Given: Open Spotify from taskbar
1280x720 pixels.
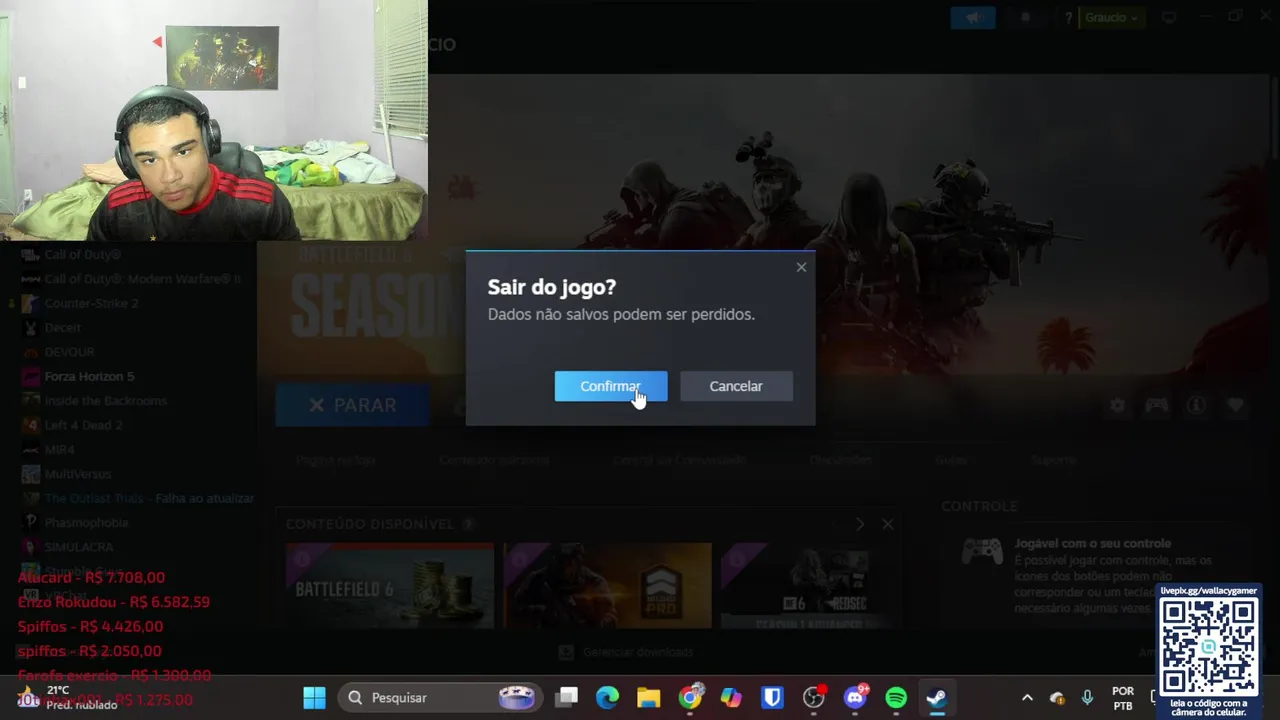Looking at the screenshot, I should click(x=896, y=697).
